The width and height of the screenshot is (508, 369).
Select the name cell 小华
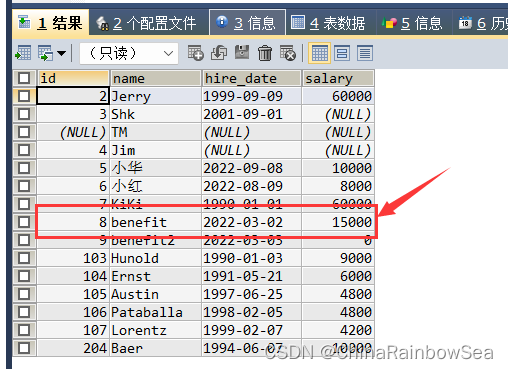pyautogui.click(x=156, y=168)
